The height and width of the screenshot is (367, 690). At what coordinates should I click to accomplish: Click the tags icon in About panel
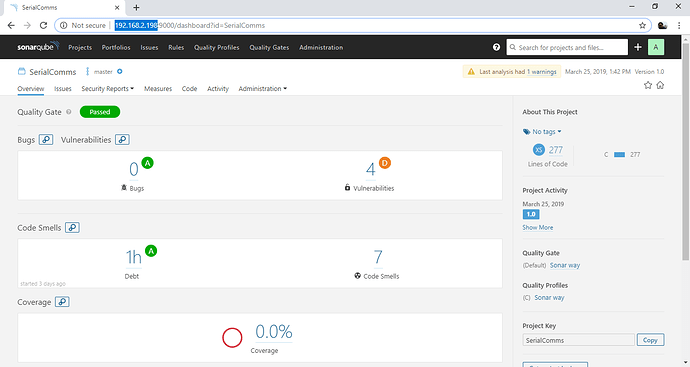tap(526, 132)
